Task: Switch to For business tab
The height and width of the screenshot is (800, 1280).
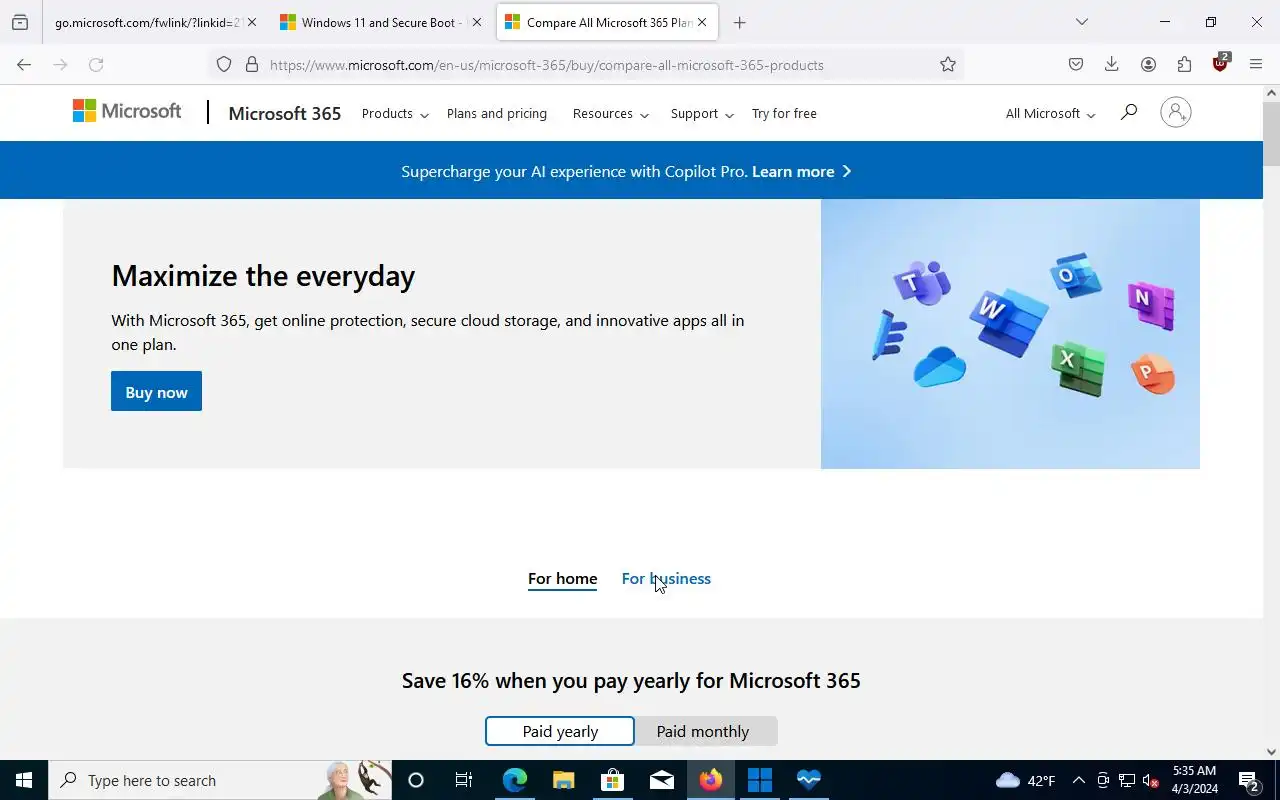Action: (x=666, y=579)
